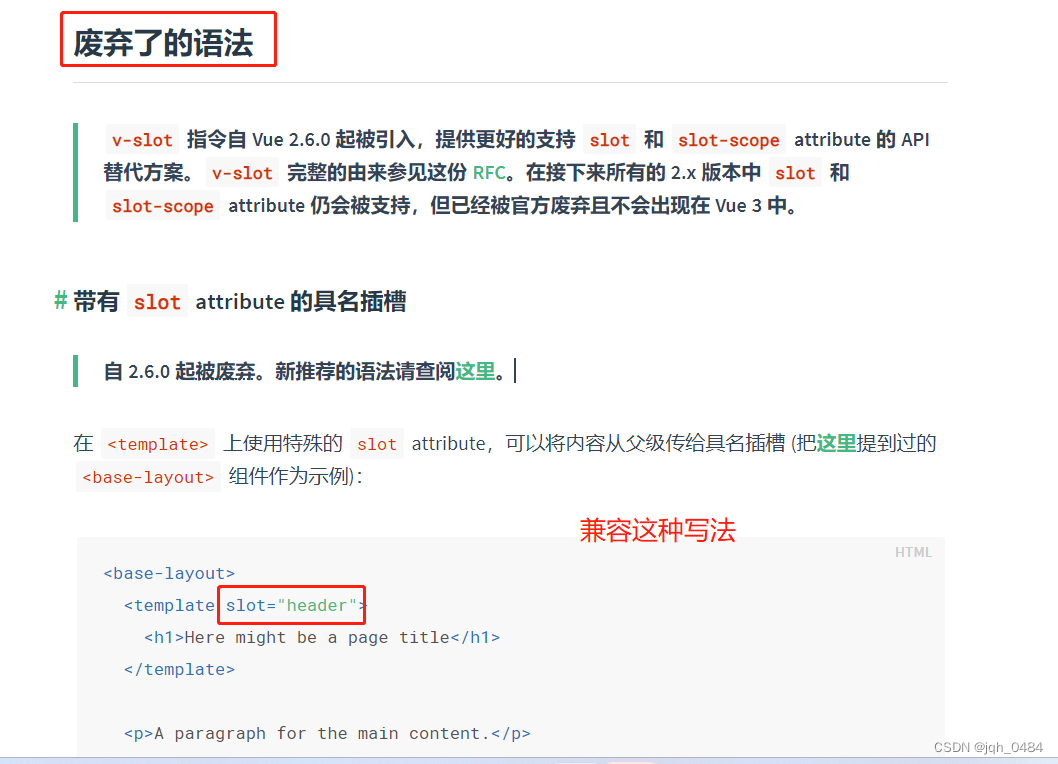This screenshot has height=764, width=1058.
Task: Select the <base-layout> line in code block
Action: (170, 573)
